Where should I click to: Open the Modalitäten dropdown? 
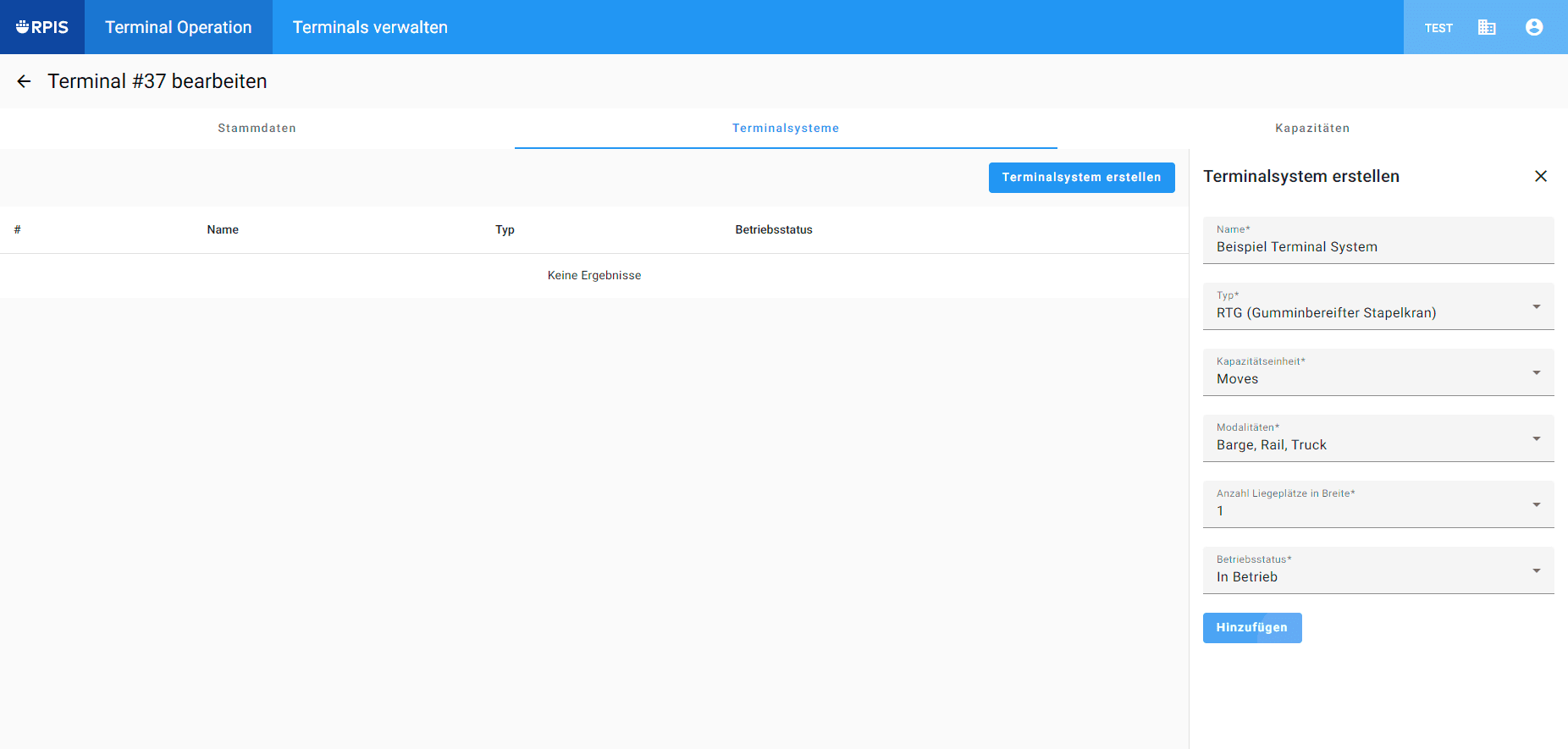1378,438
